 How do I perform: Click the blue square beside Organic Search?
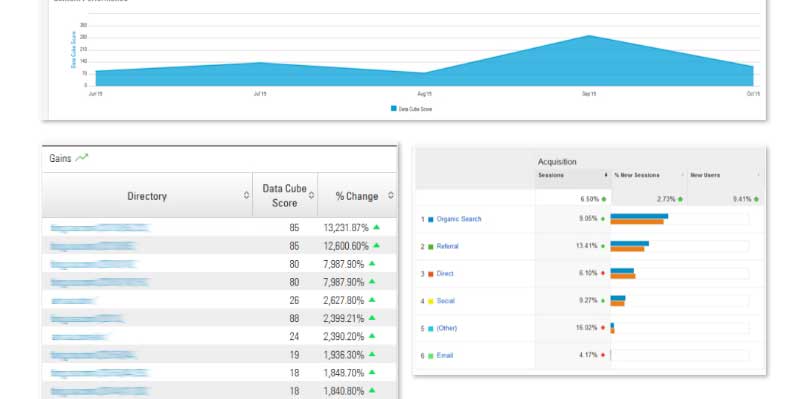(431, 219)
